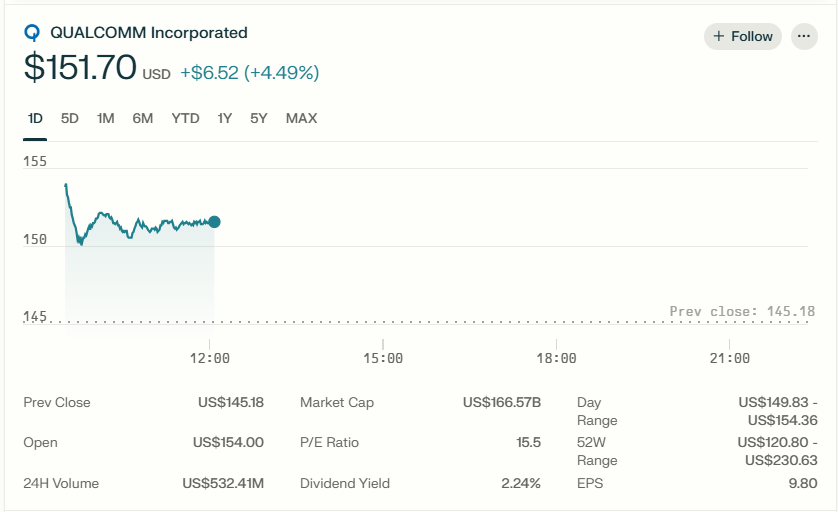Click the Prev close: 145.18 chart label

pos(742,311)
